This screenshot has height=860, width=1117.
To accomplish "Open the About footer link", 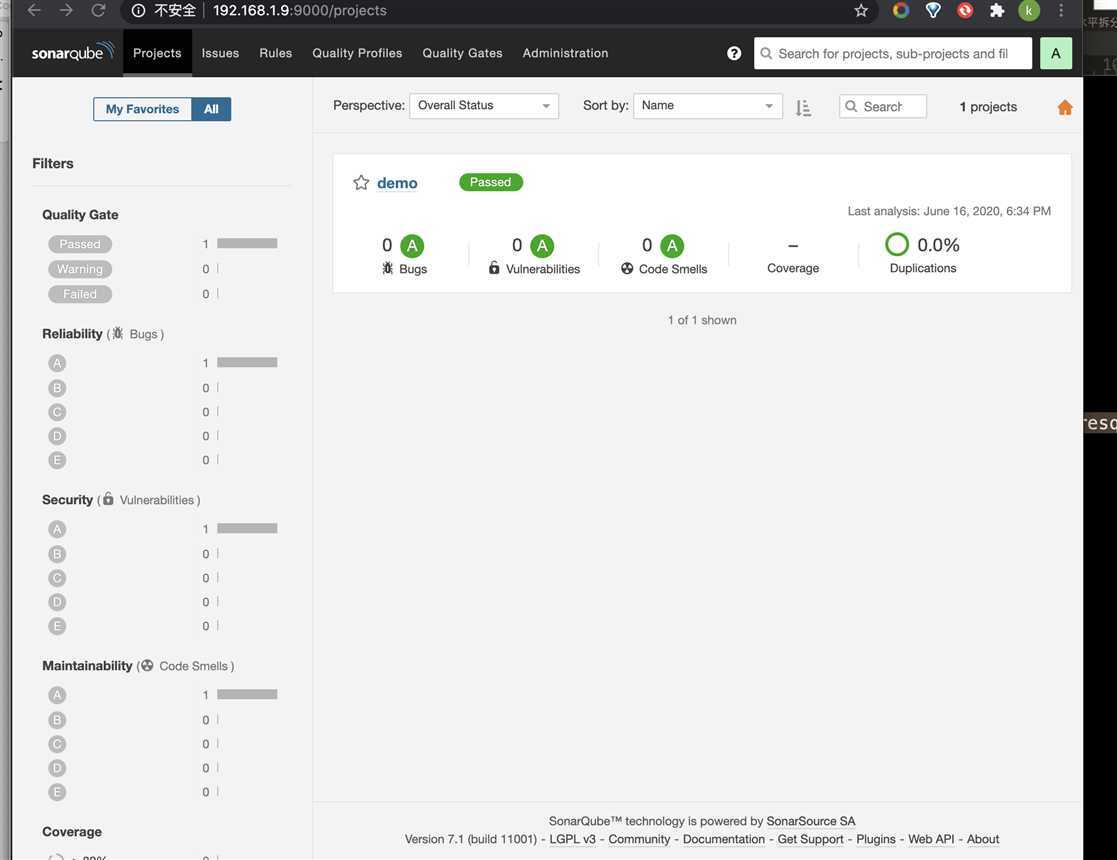I will coord(983,839).
